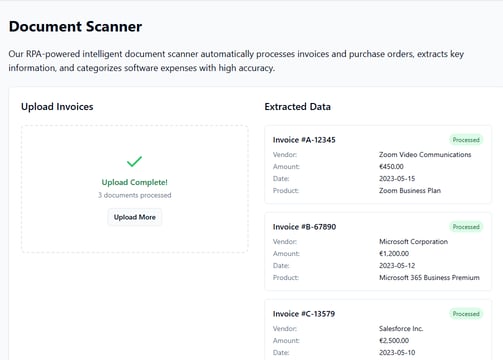Click the €450.00 amount value
Screen dimensions: 503x360
[391, 167]
